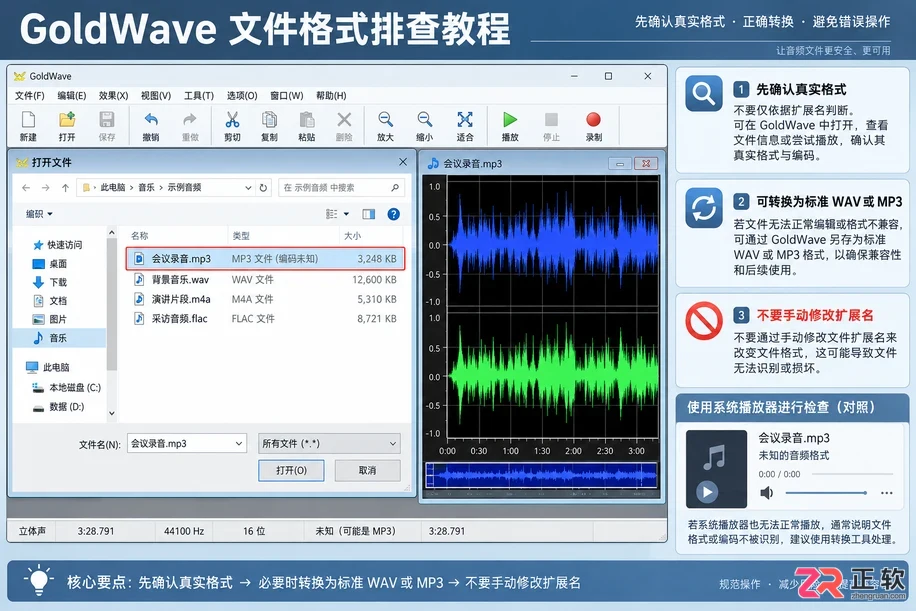
Task: Open the 编辑(E) menu
Action: pyautogui.click(x=71, y=95)
